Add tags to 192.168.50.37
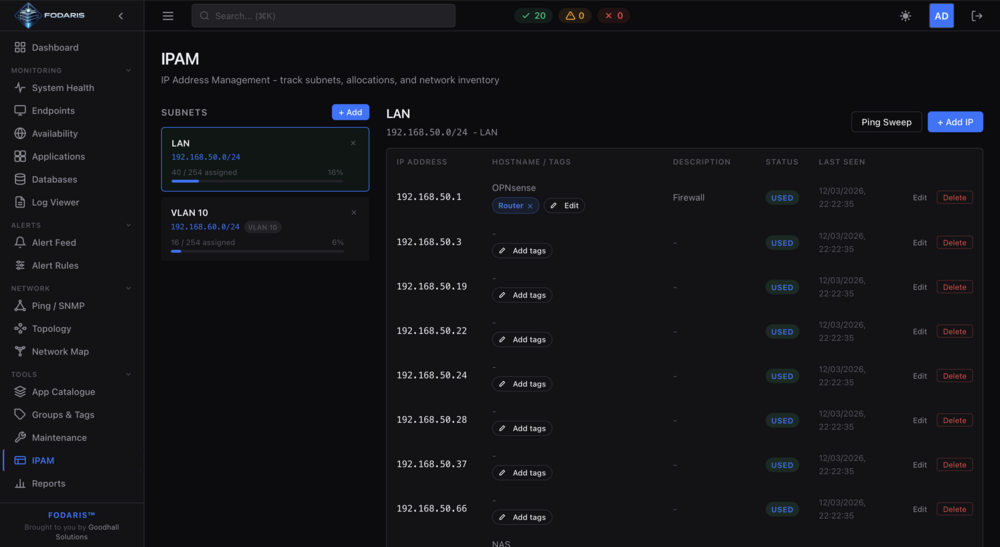 pos(522,473)
